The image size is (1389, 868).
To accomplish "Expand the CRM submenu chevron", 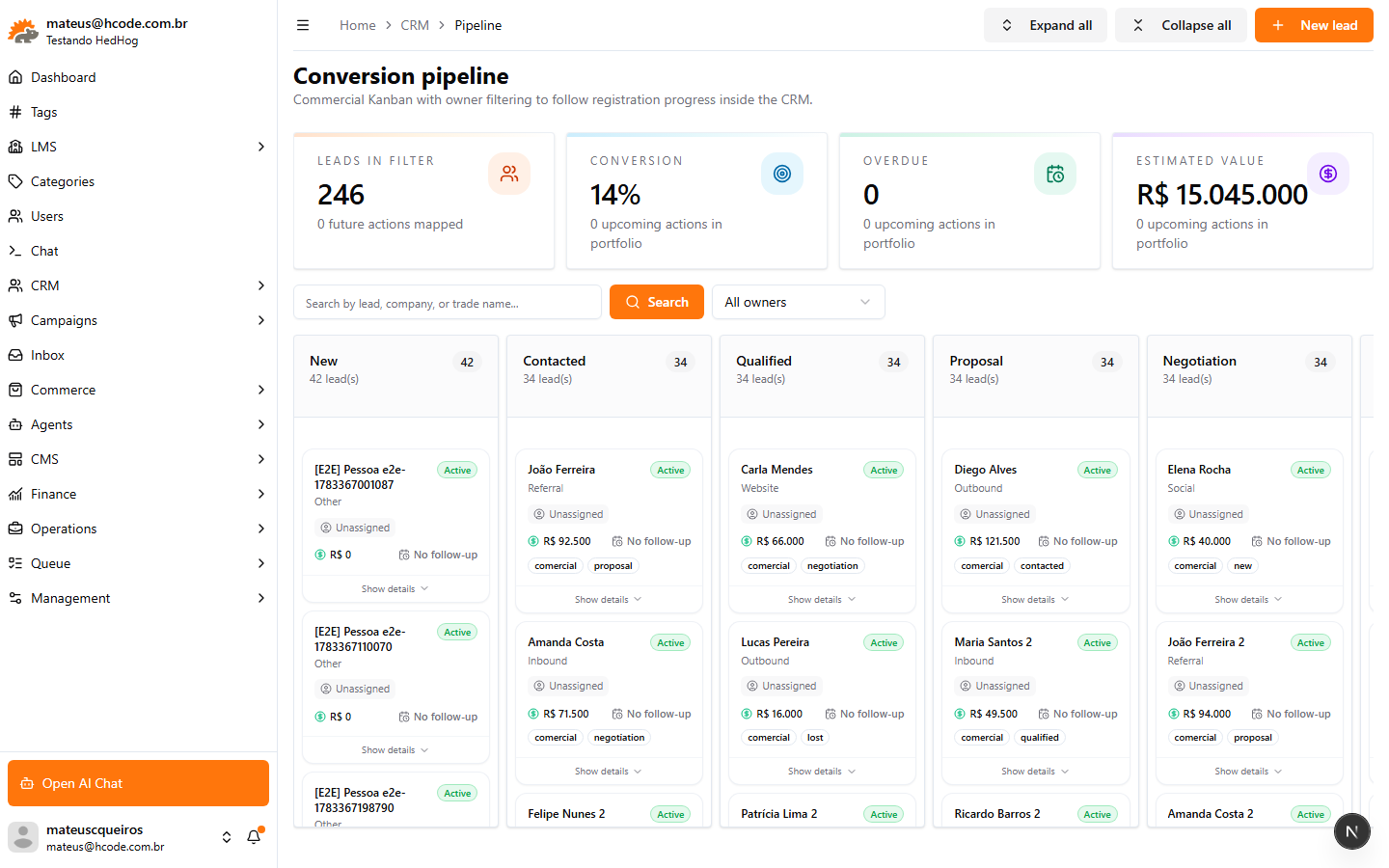I will (x=261, y=285).
